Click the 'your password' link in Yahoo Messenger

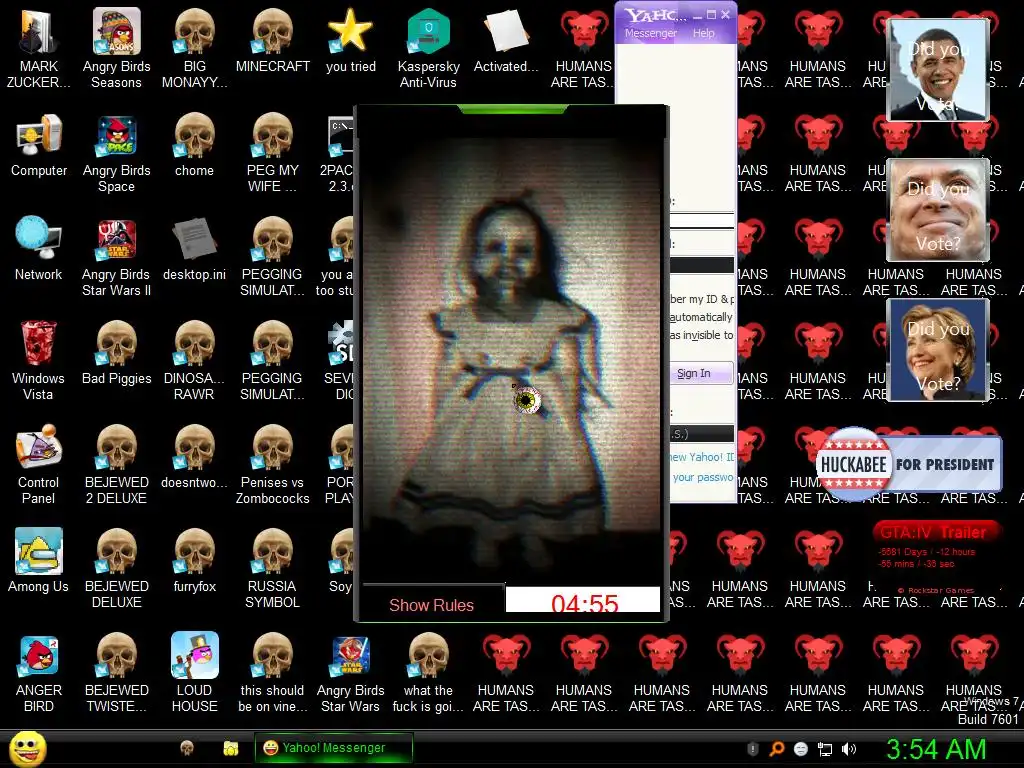point(703,477)
